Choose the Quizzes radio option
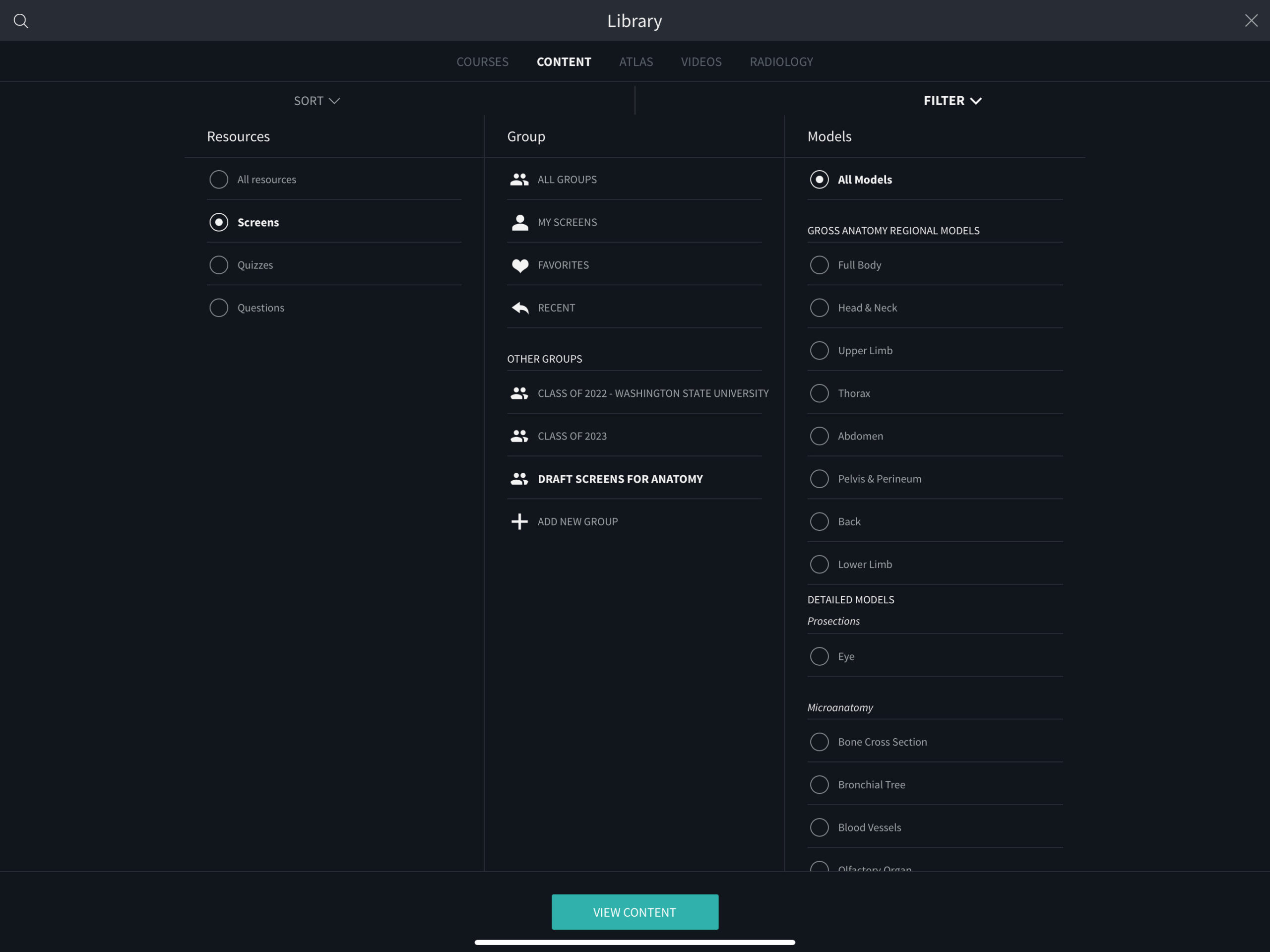 (x=219, y=265)
